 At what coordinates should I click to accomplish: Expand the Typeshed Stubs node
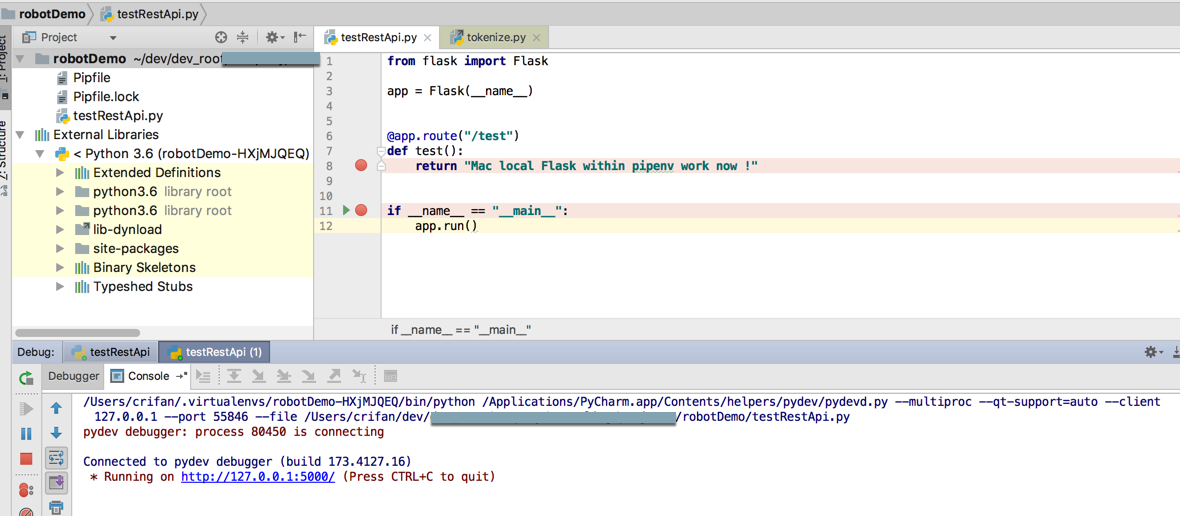(60, 287)
